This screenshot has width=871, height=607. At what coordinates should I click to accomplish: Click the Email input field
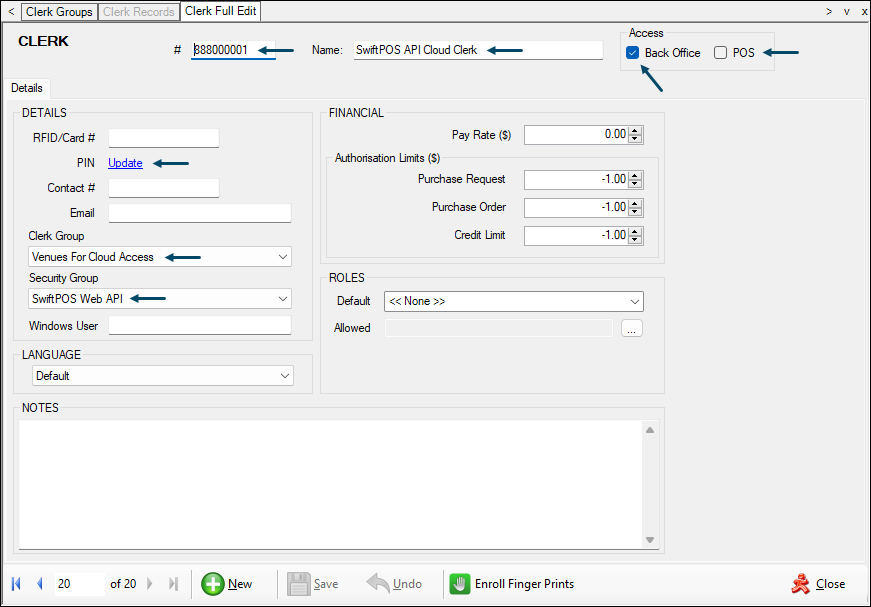pos(199,213)
